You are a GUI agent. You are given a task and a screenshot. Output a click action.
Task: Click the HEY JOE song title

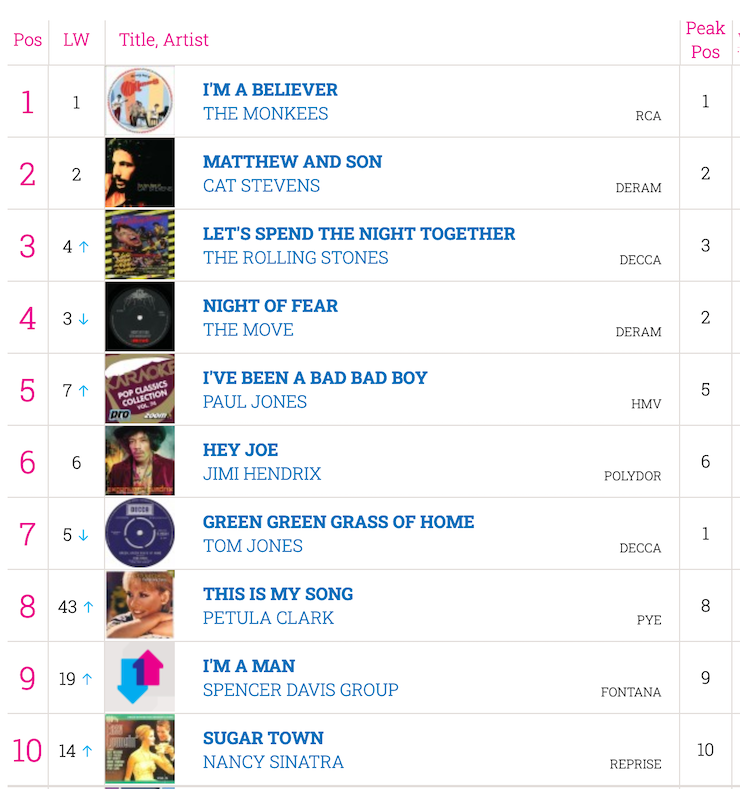[x=240, y=450]
